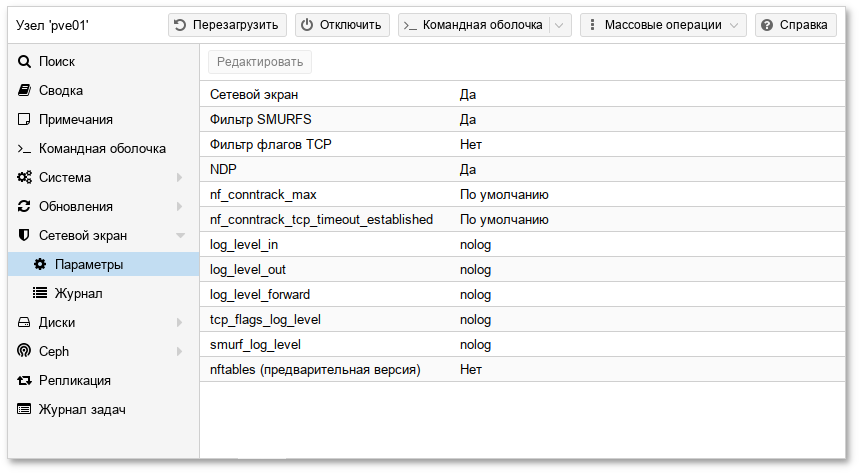Click the Ceph logo icon in sidebar
Screen dimensions: 859x473
click(24, 352)
